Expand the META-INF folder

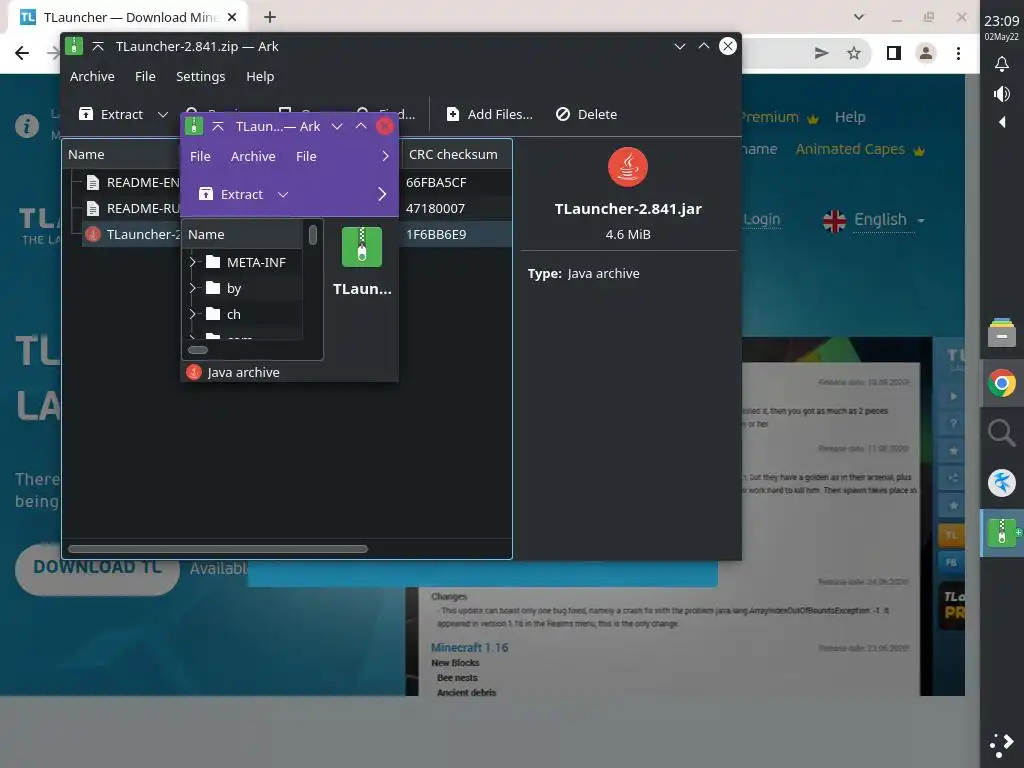pyautogui.click(x=193, y=263)
